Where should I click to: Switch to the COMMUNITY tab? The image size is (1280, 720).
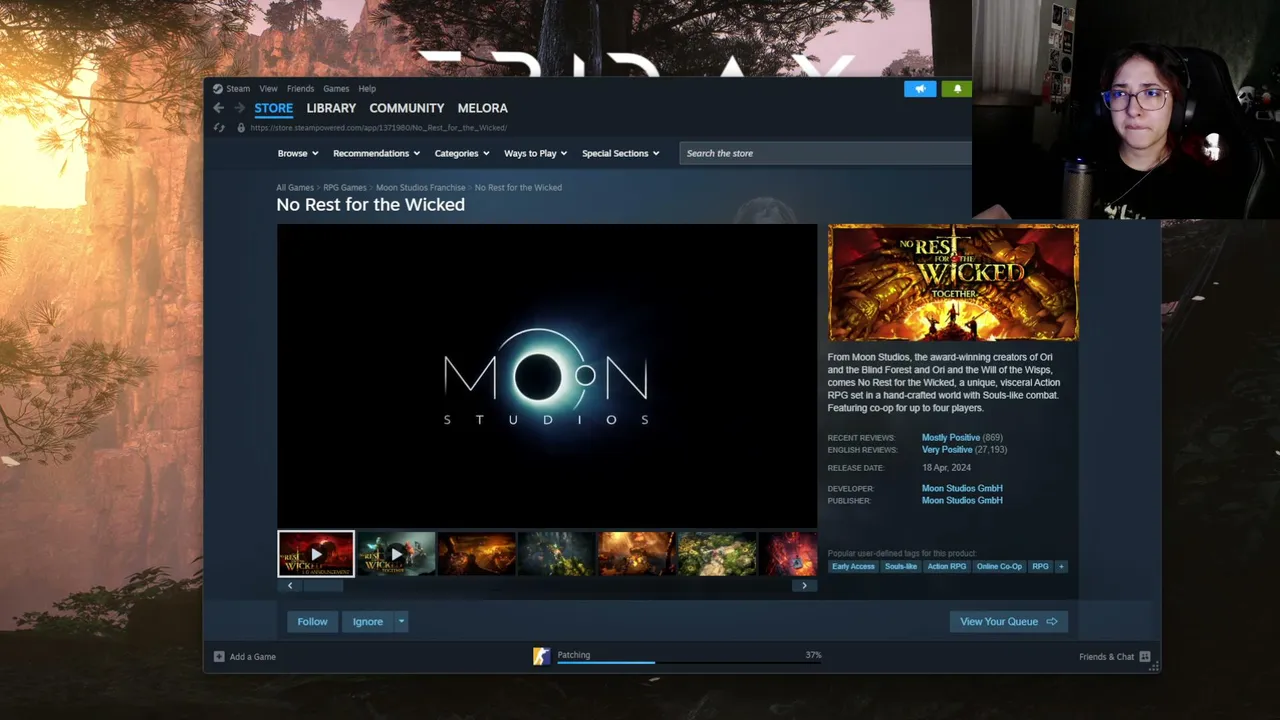406,108
